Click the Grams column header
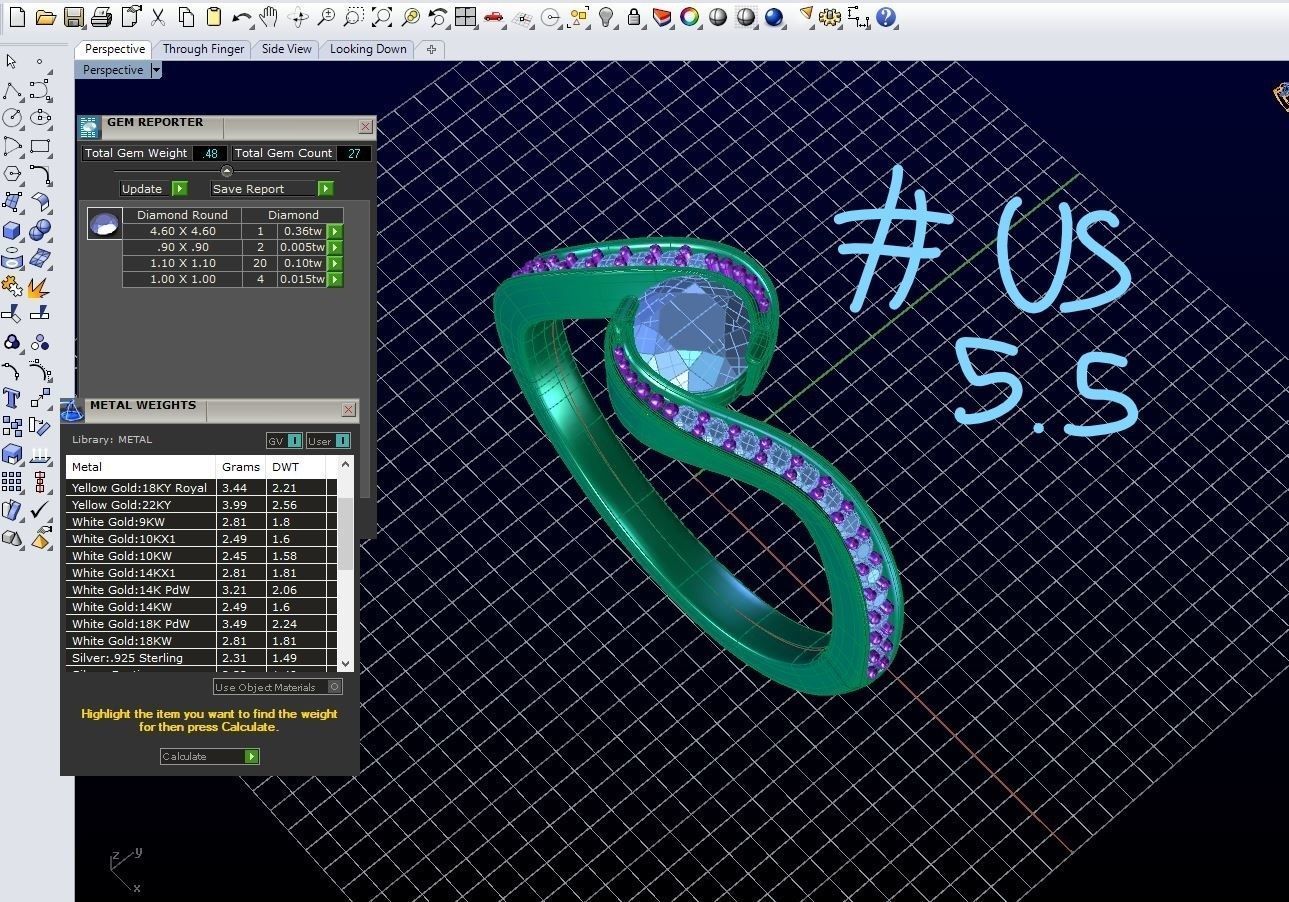Viewport: 1289px width, 902px height. [241, 467]
